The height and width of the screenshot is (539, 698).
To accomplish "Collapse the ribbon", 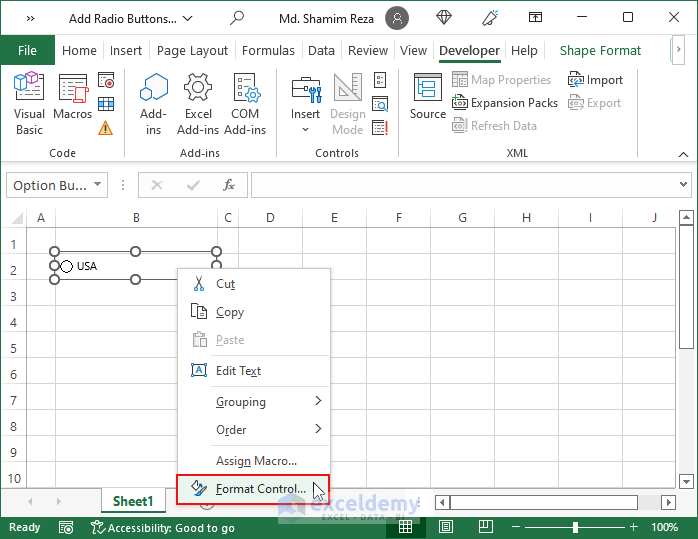I will tap(683, 154).
